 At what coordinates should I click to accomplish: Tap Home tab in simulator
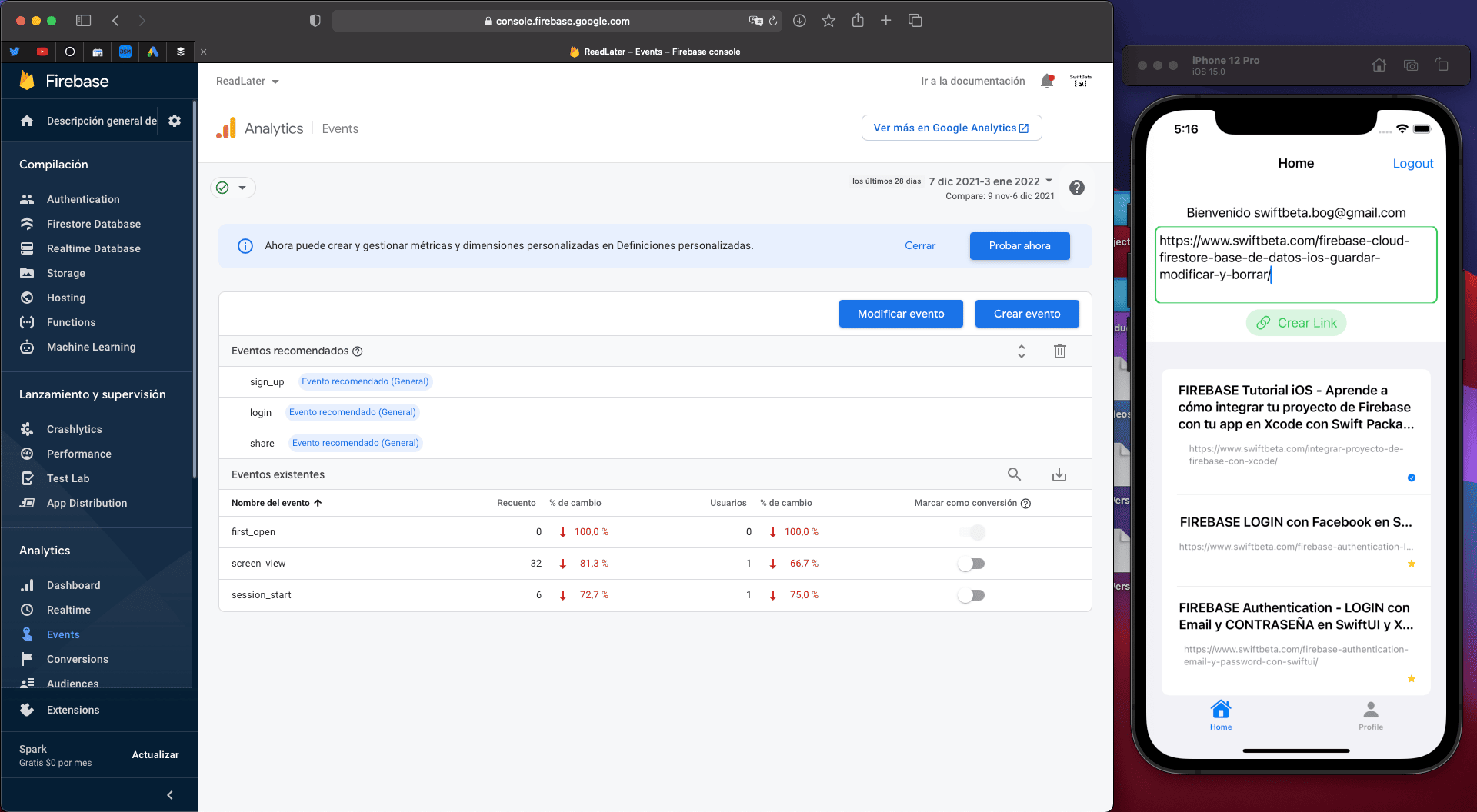(x=1221, y=715)
